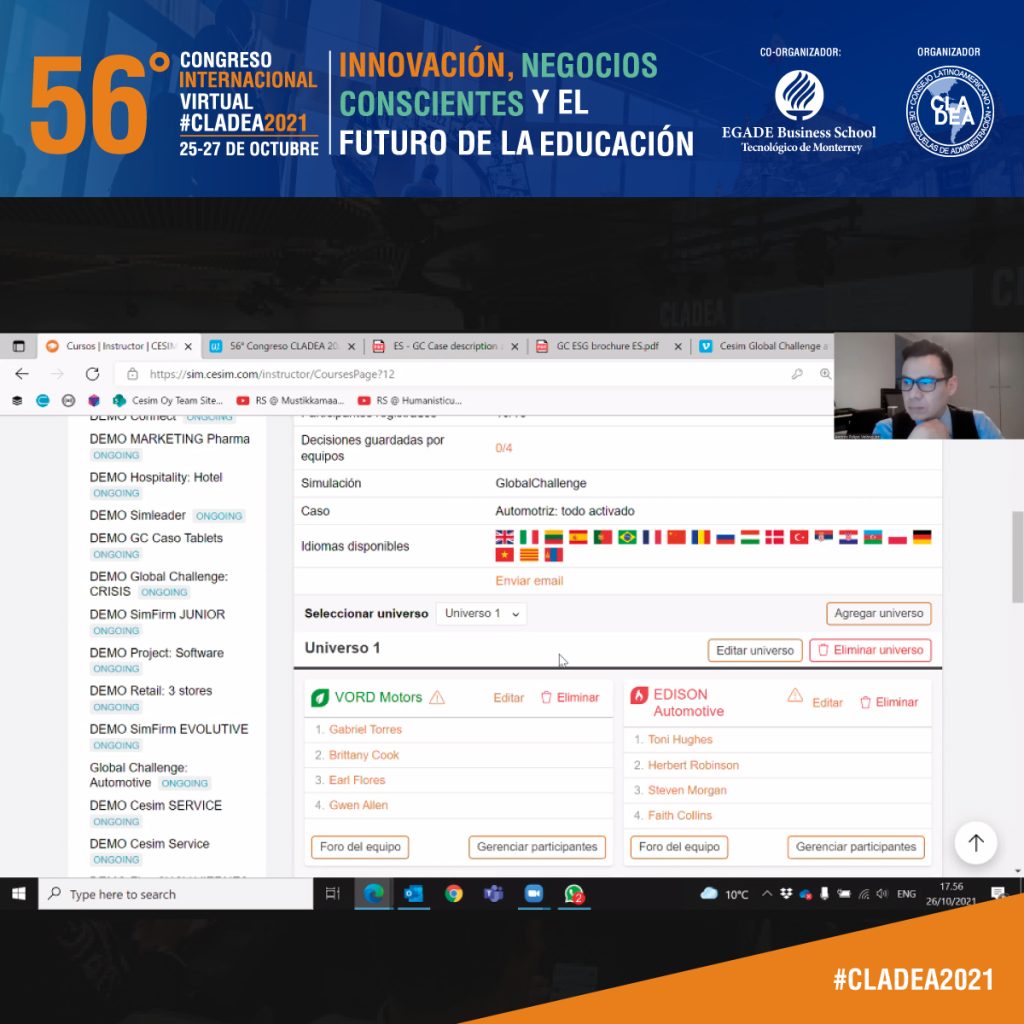Click the Editar universo button
Screen dimensions: 1024x1024
(755, 650)
